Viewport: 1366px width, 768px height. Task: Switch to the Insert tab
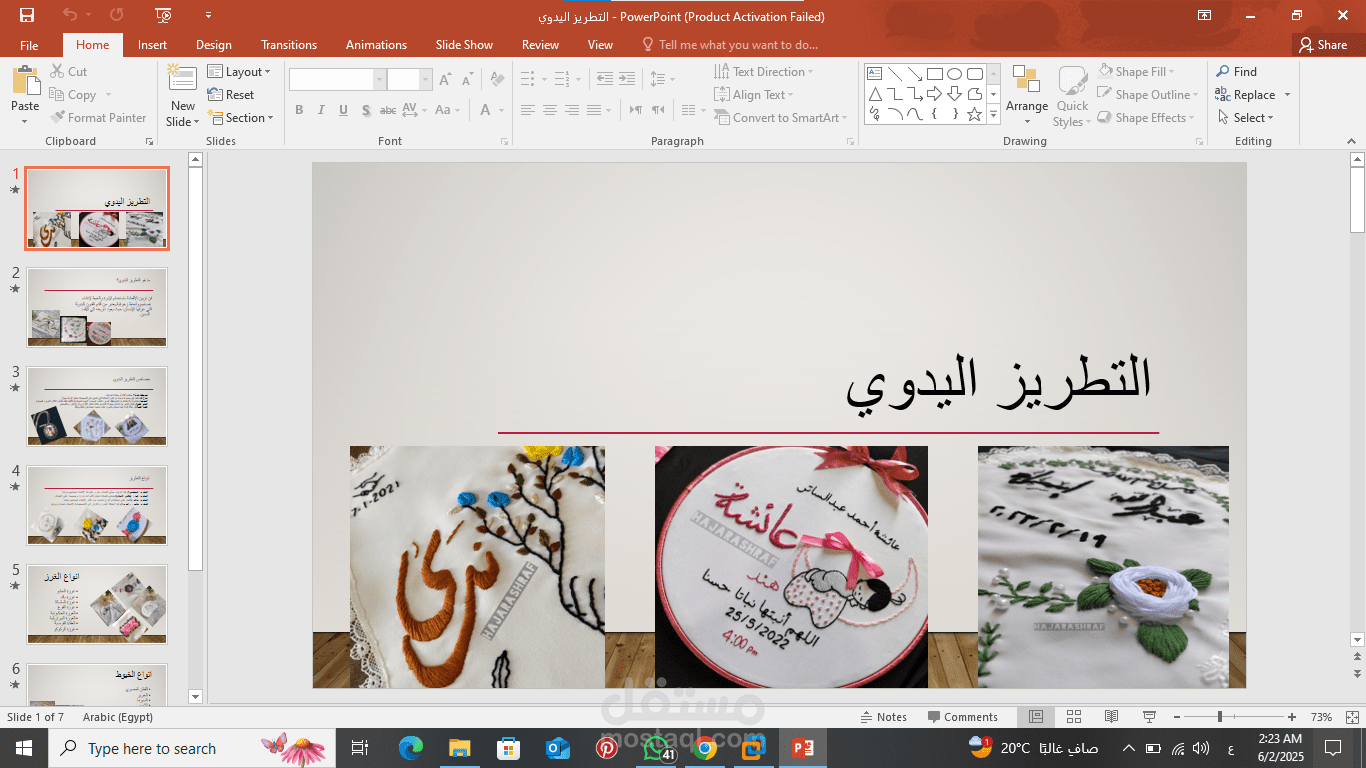click(x=152, y=45)
